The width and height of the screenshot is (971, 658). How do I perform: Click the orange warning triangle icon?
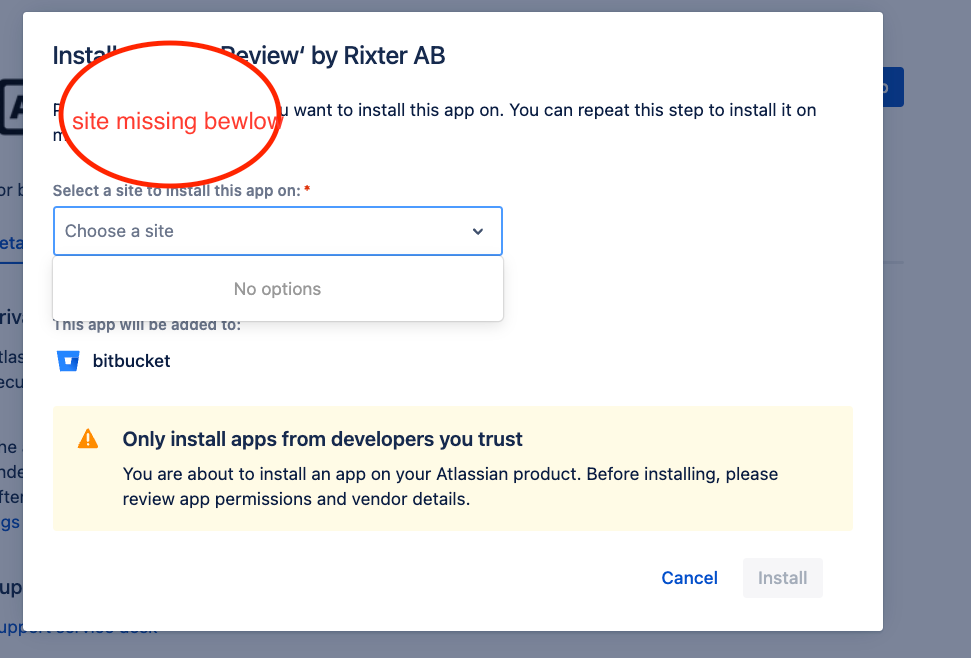88,439
